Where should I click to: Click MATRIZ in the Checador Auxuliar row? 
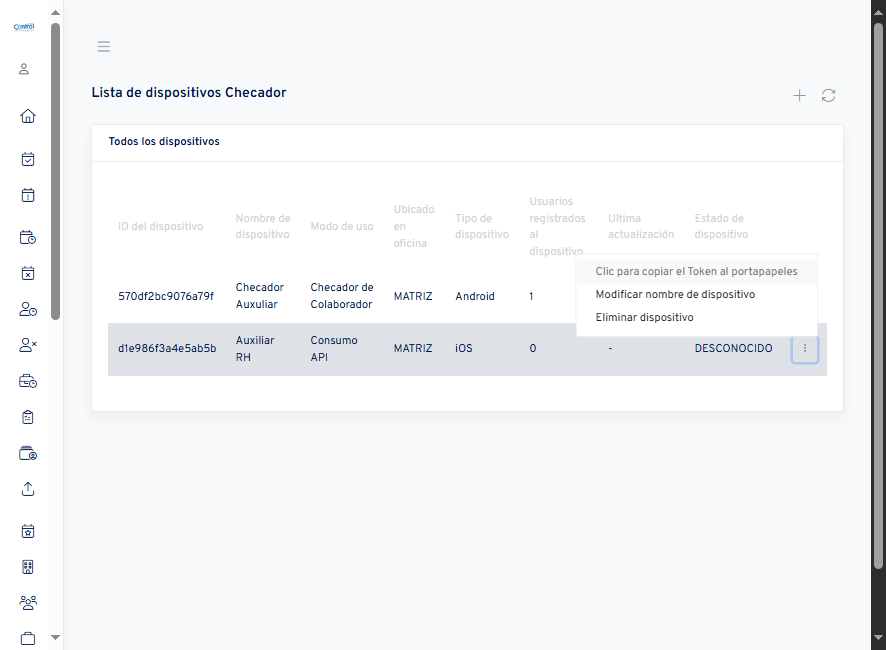413,296
